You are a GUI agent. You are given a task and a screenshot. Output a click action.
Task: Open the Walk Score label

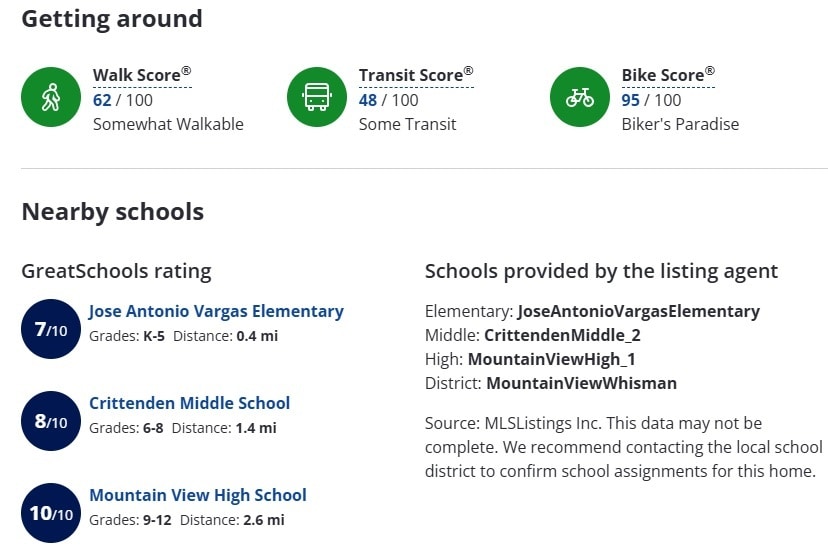(x=142, y=76)
